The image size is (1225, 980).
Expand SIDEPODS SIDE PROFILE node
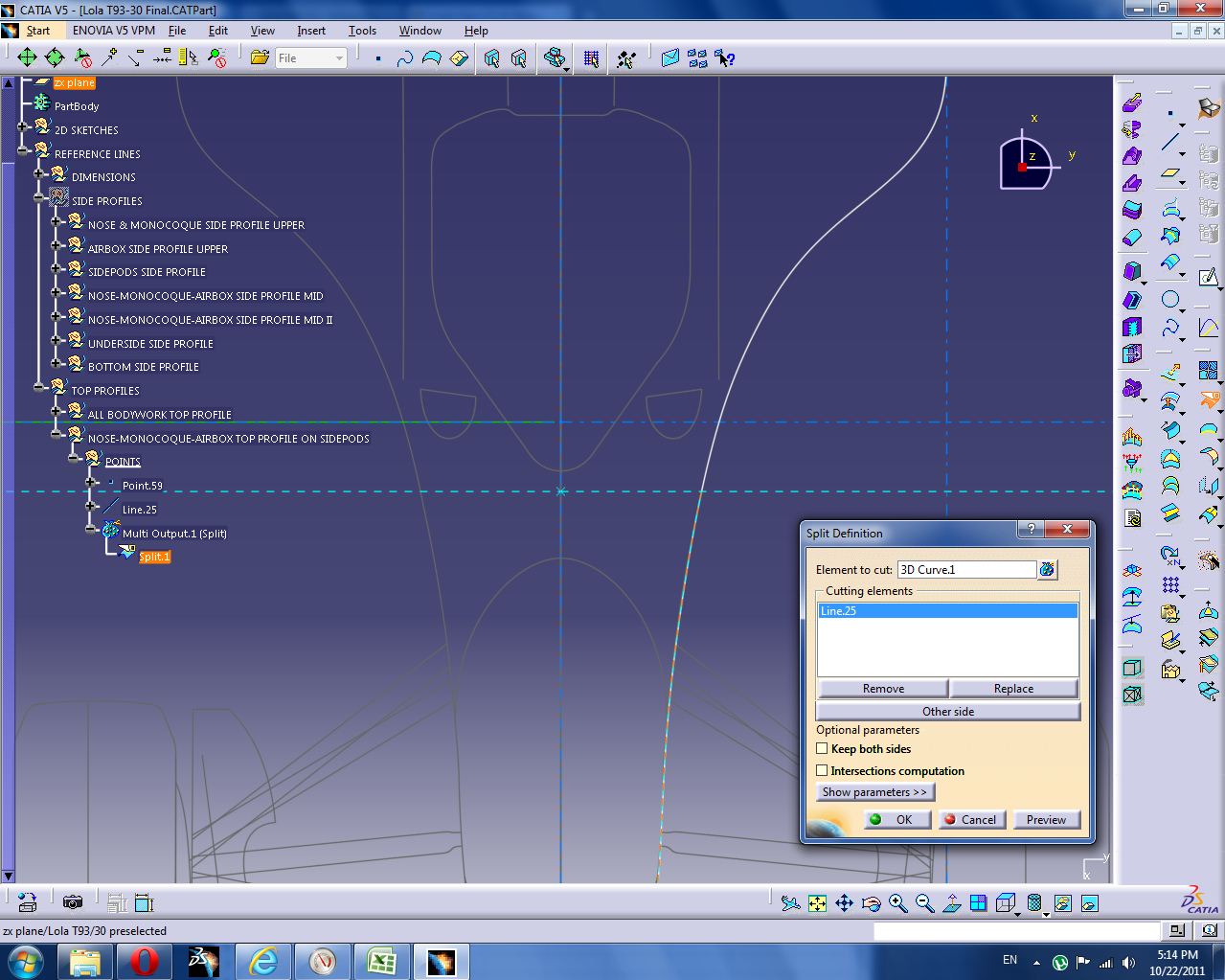(57, 269)
